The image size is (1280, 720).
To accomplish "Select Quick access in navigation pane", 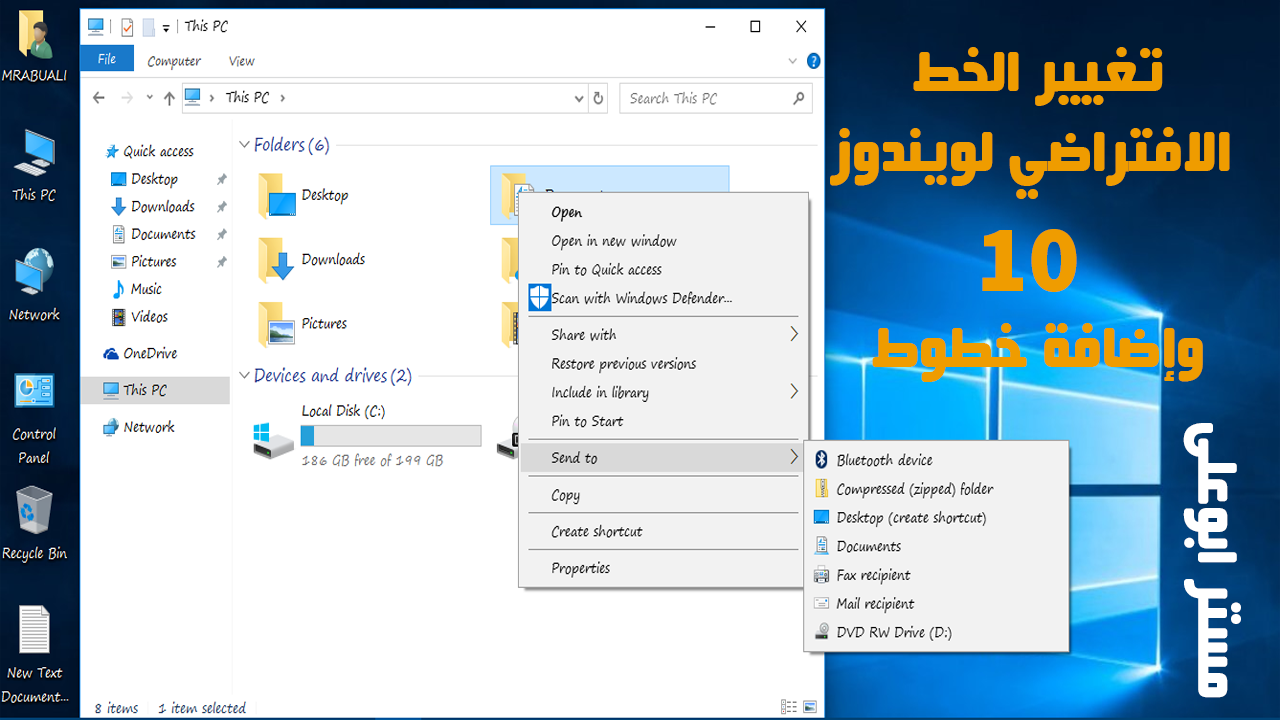I will (x=149, y=151).
